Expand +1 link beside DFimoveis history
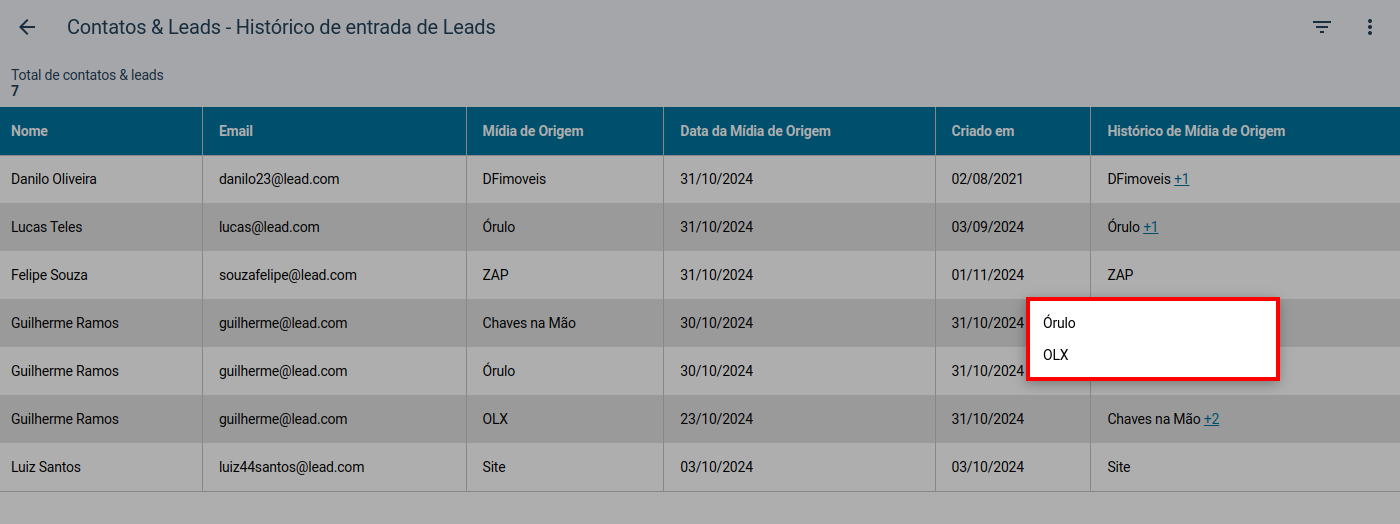 click(x=1181, y=179)
